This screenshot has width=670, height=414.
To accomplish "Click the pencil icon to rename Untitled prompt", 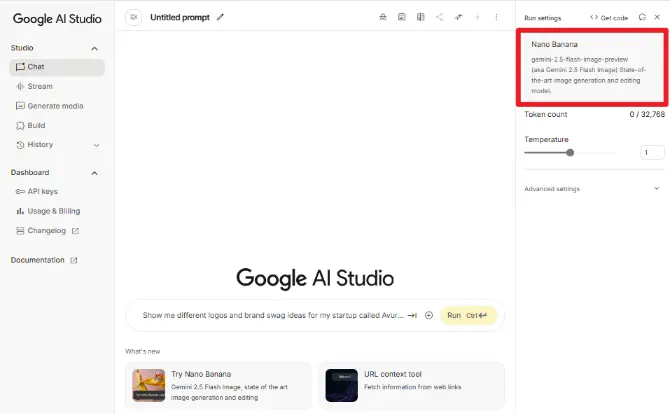I will (x=220, y=17).
